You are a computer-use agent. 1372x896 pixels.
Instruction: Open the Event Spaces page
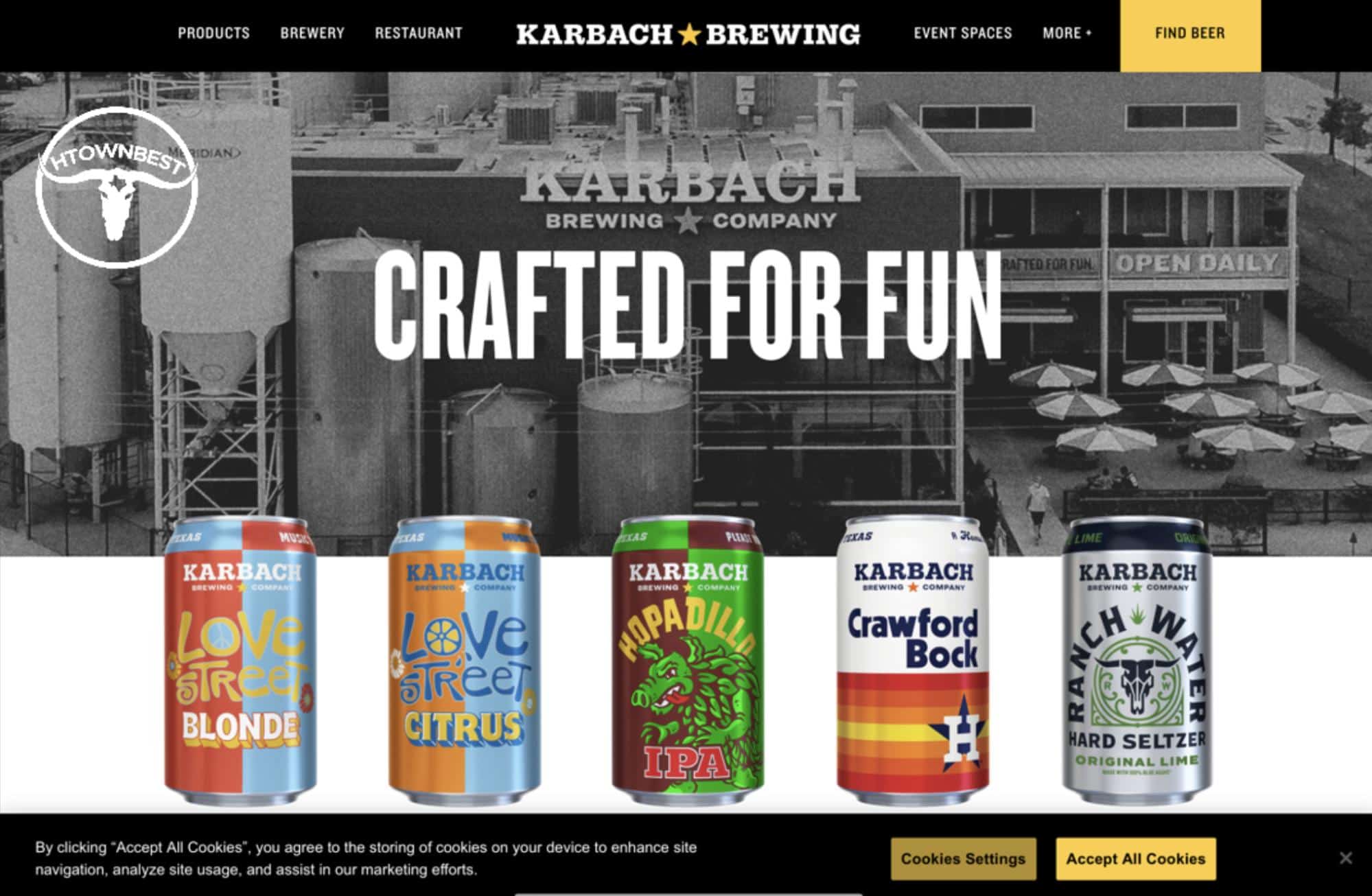pos(962,33)
